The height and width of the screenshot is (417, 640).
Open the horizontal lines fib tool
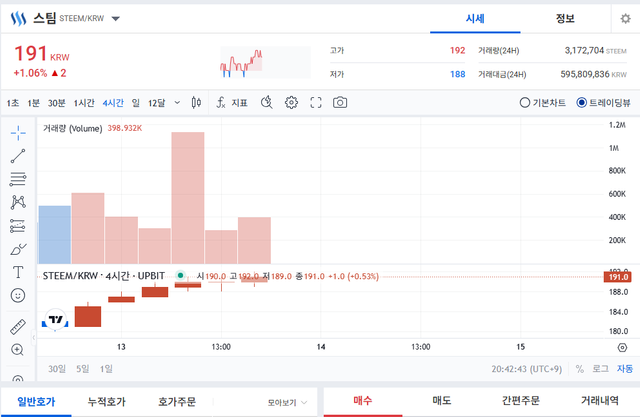pyautogui.click(x=18, y=179)
